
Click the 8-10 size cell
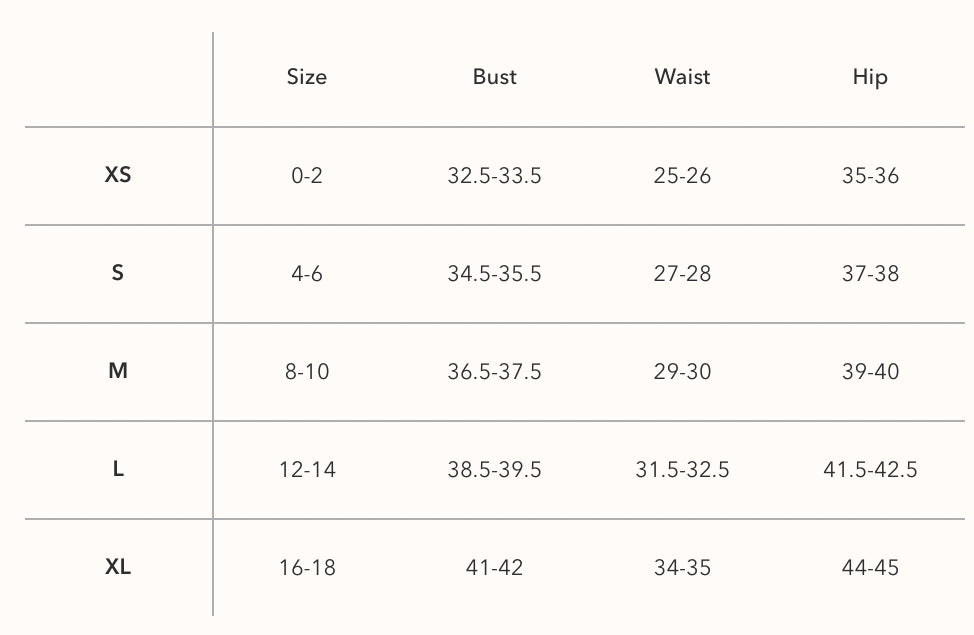click(307, 372)
